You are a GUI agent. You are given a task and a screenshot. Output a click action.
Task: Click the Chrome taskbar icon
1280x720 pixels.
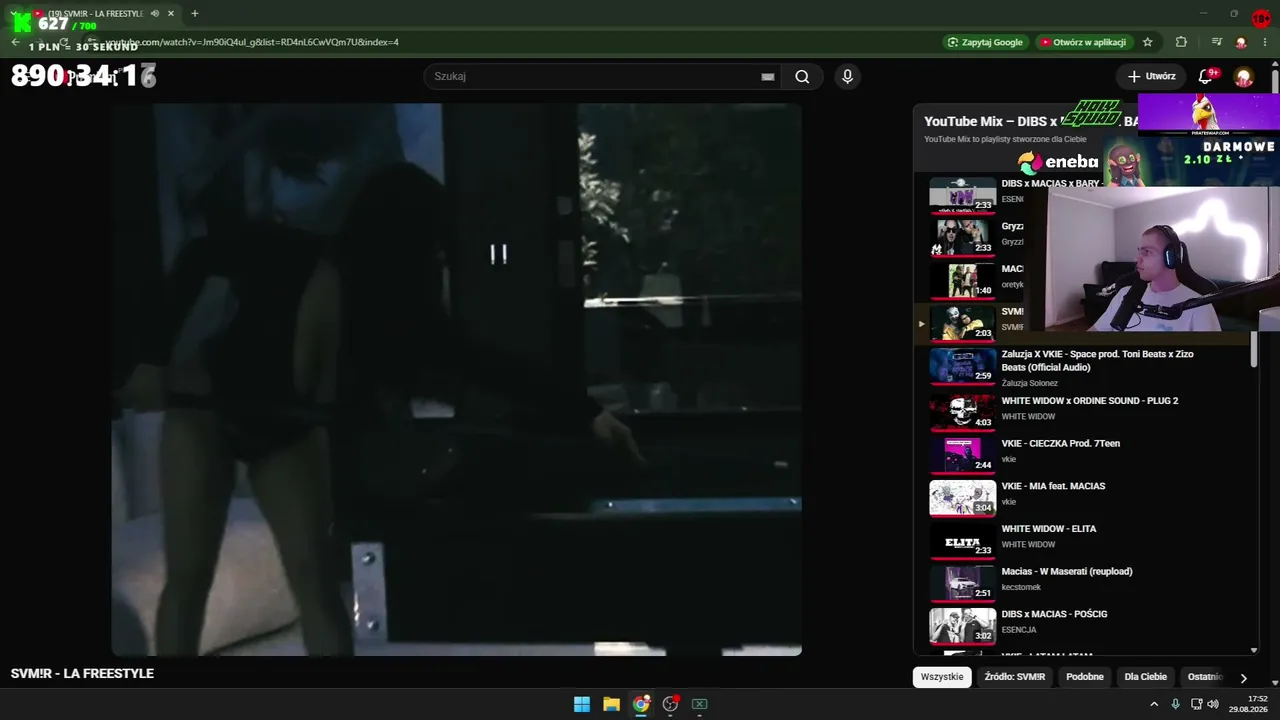pyautogui.click(x=641, y=704)
